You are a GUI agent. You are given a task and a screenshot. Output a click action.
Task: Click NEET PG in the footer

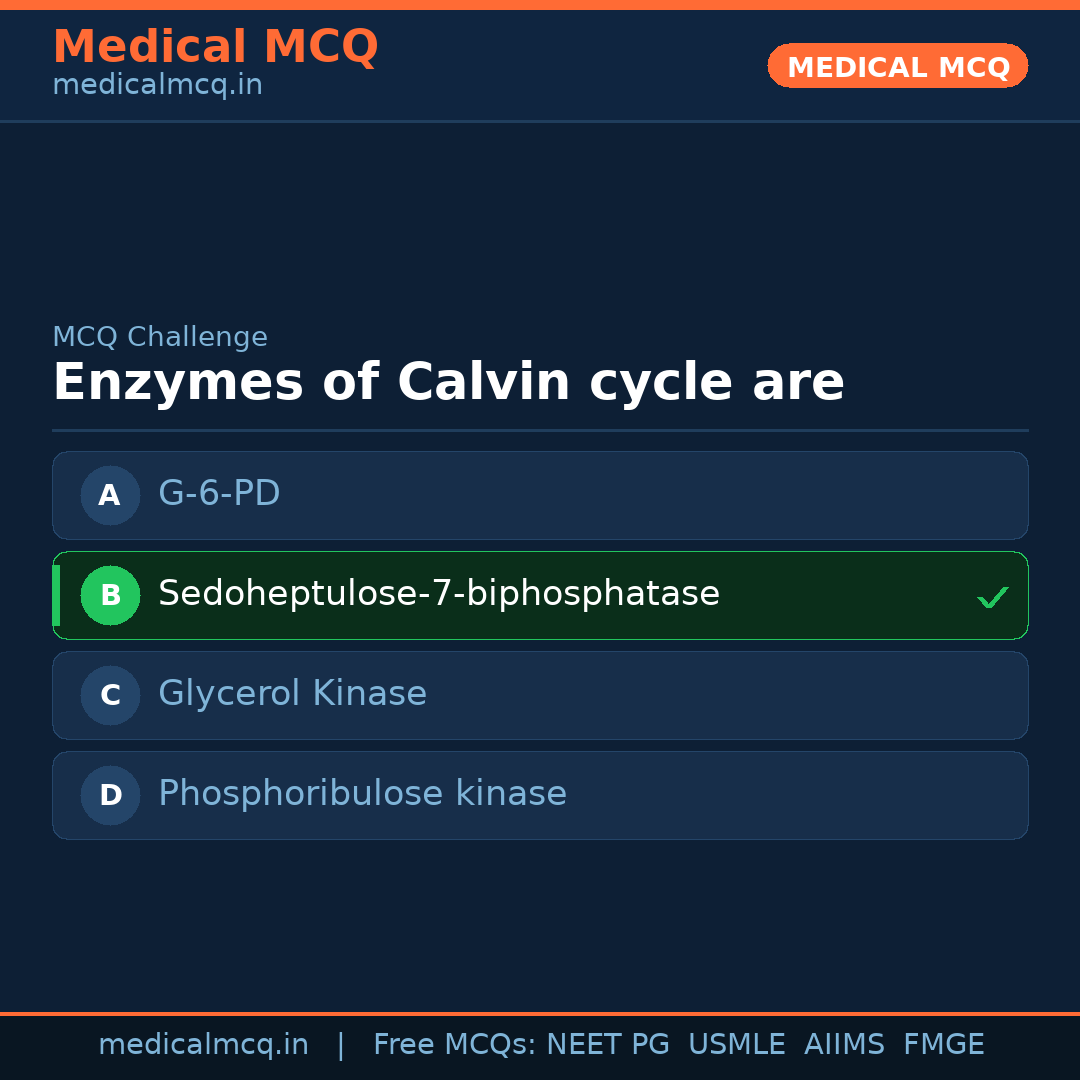[x=608, y=1045]
